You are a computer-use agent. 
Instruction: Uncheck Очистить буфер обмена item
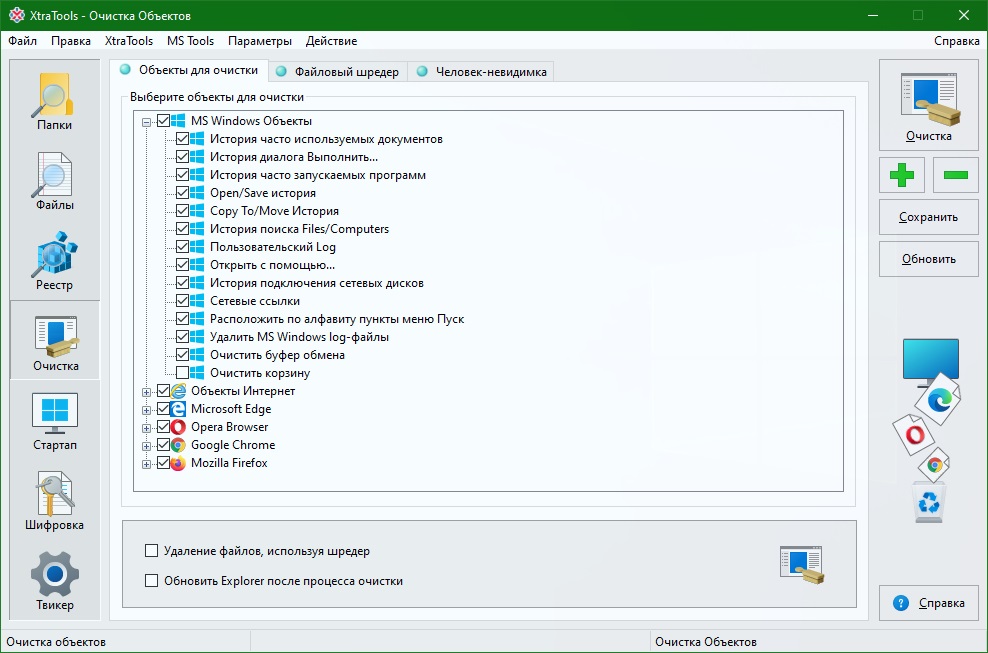[183, 355]
